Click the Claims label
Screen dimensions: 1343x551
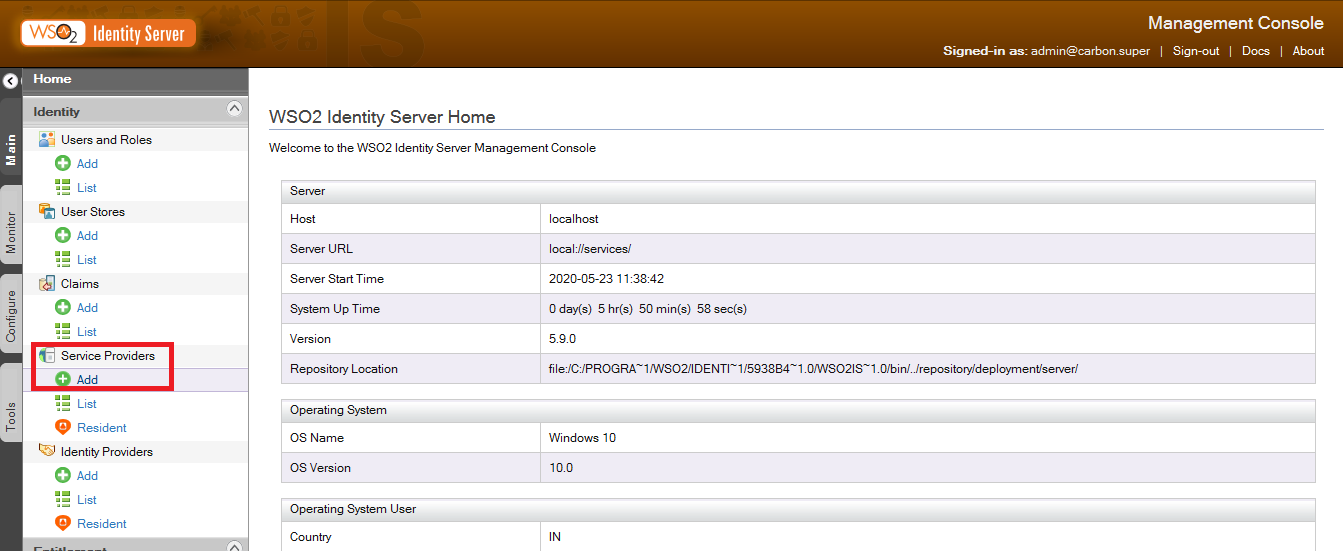pos(80,284)
